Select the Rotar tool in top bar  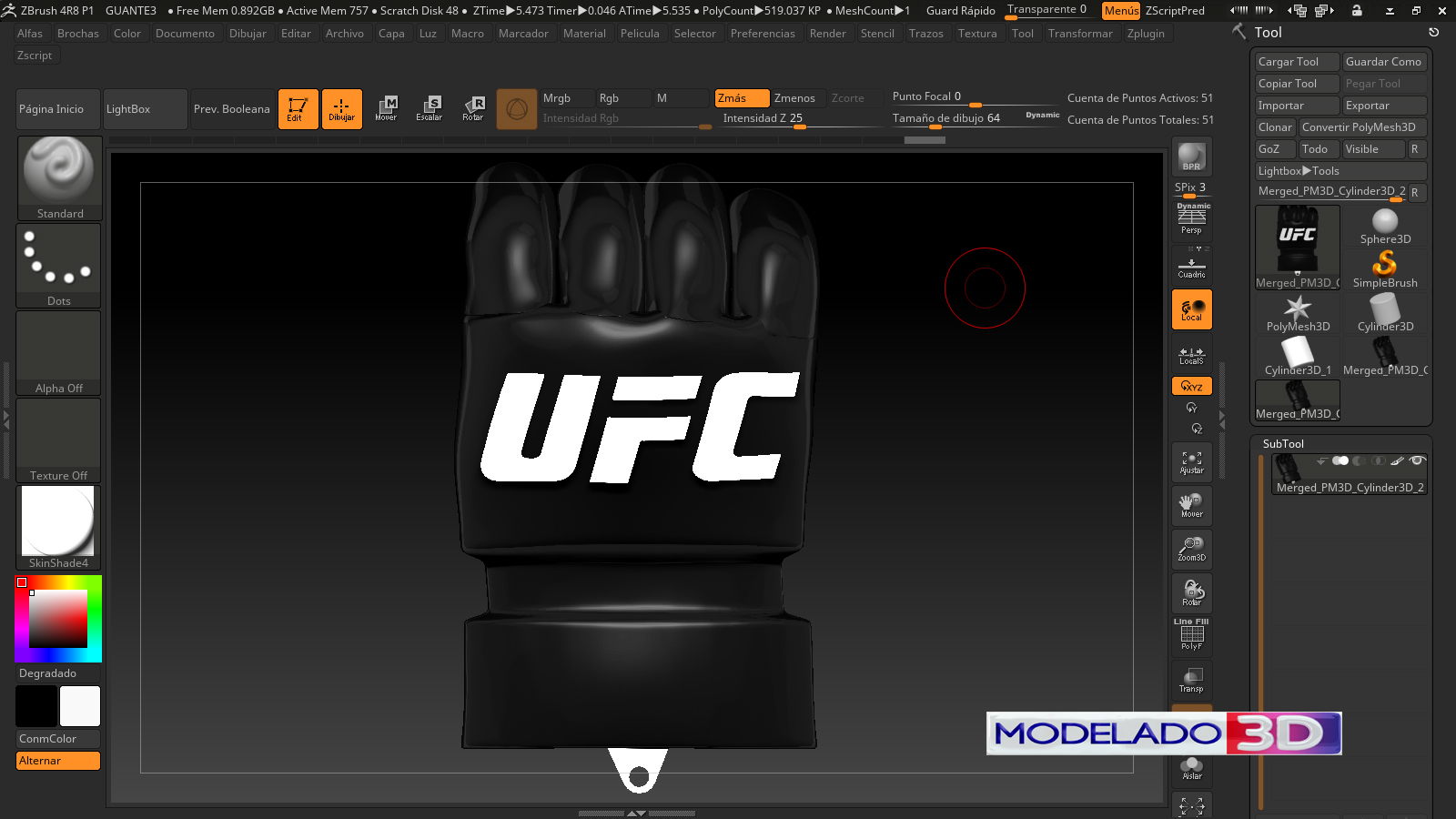point(473,108)
